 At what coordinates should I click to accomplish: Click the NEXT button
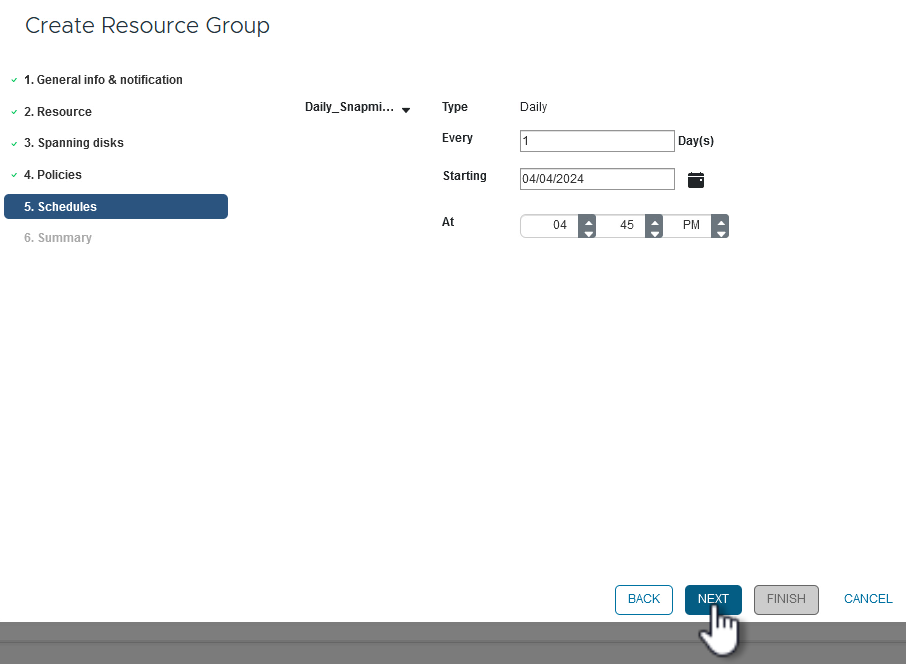pyautogui.click(x=713, y=599)
